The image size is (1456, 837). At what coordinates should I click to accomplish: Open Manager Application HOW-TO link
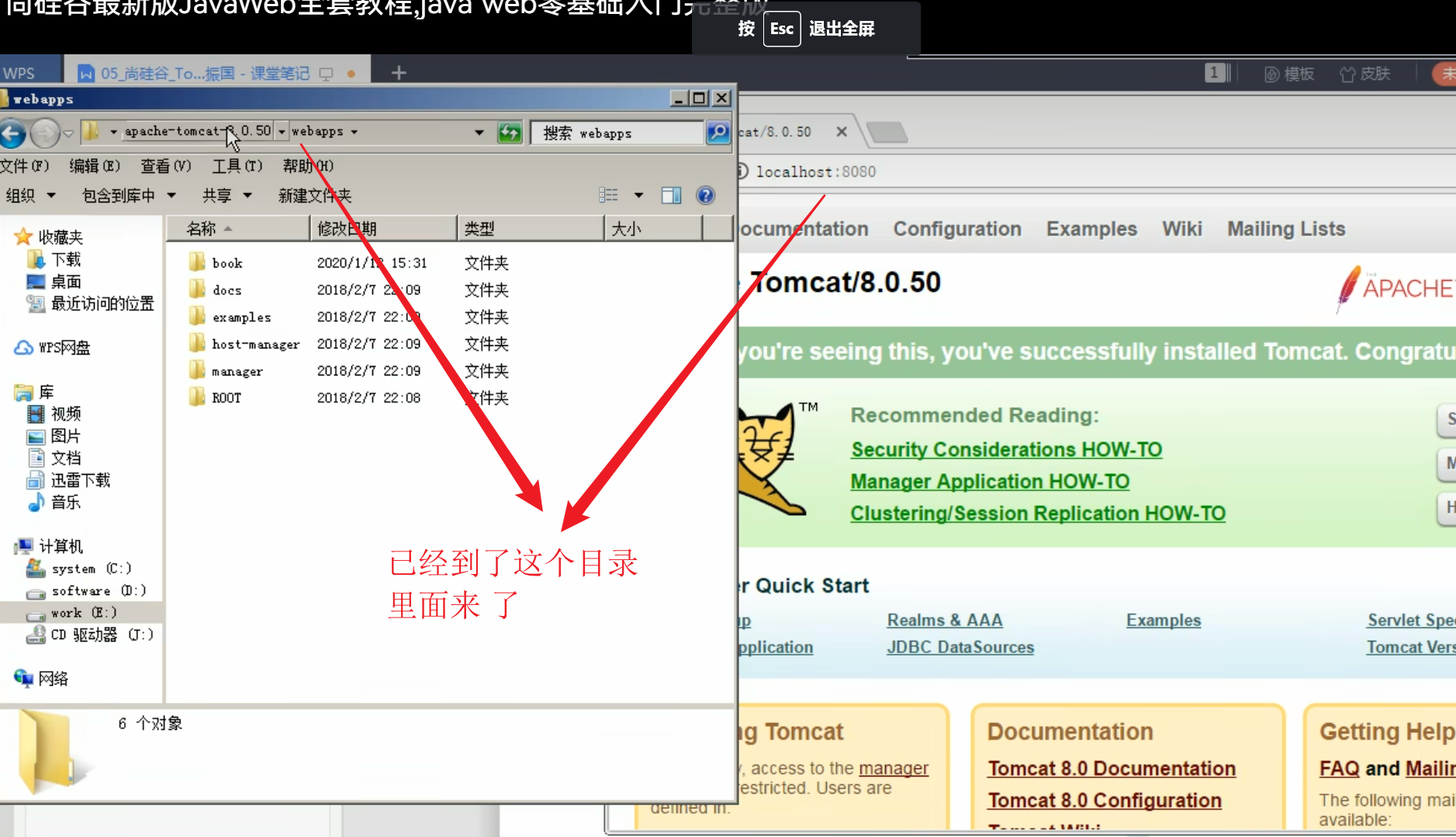(990, 481)
